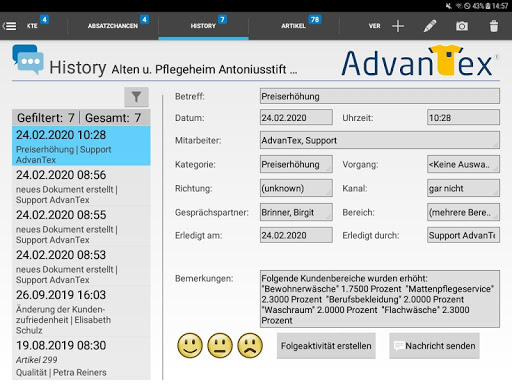Click the Gefiltert: 7 Gesamt: 7 header
Image resolution: width=512 pixels, height=384 pixels.
[81, 117]
